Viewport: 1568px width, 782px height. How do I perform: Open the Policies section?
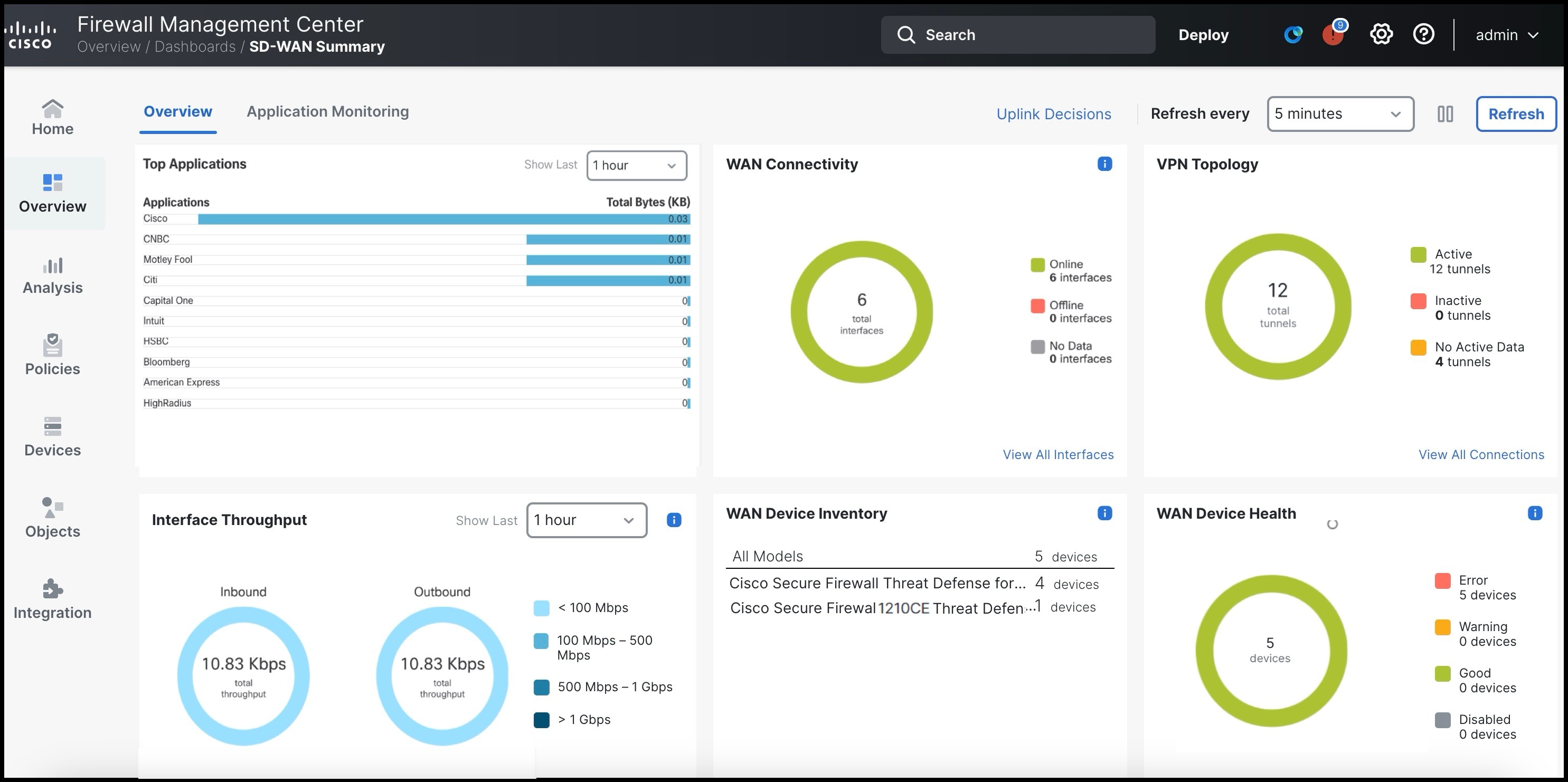(52, 354)
